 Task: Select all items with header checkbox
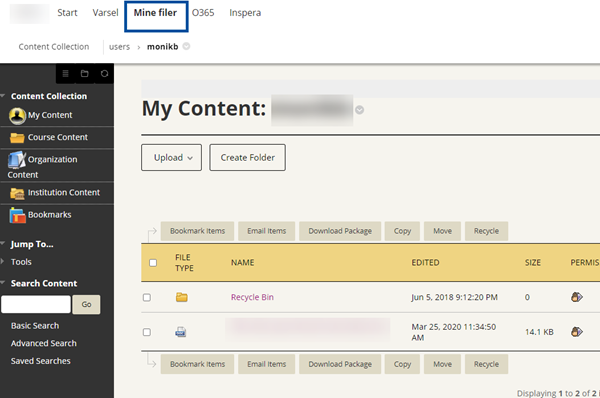(x=153, y=263)
